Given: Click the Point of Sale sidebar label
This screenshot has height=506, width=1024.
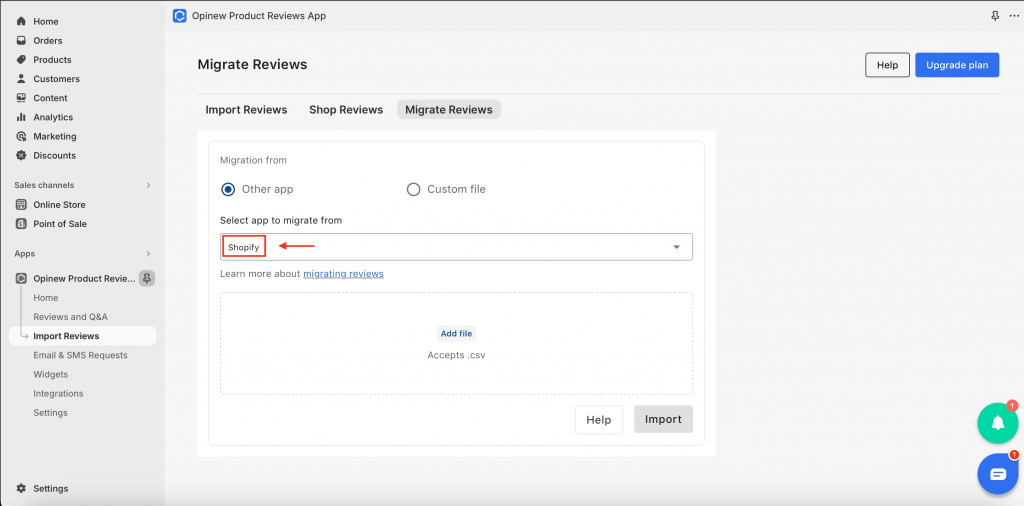Looking at the screenshot, I should [x=60, y=224].
